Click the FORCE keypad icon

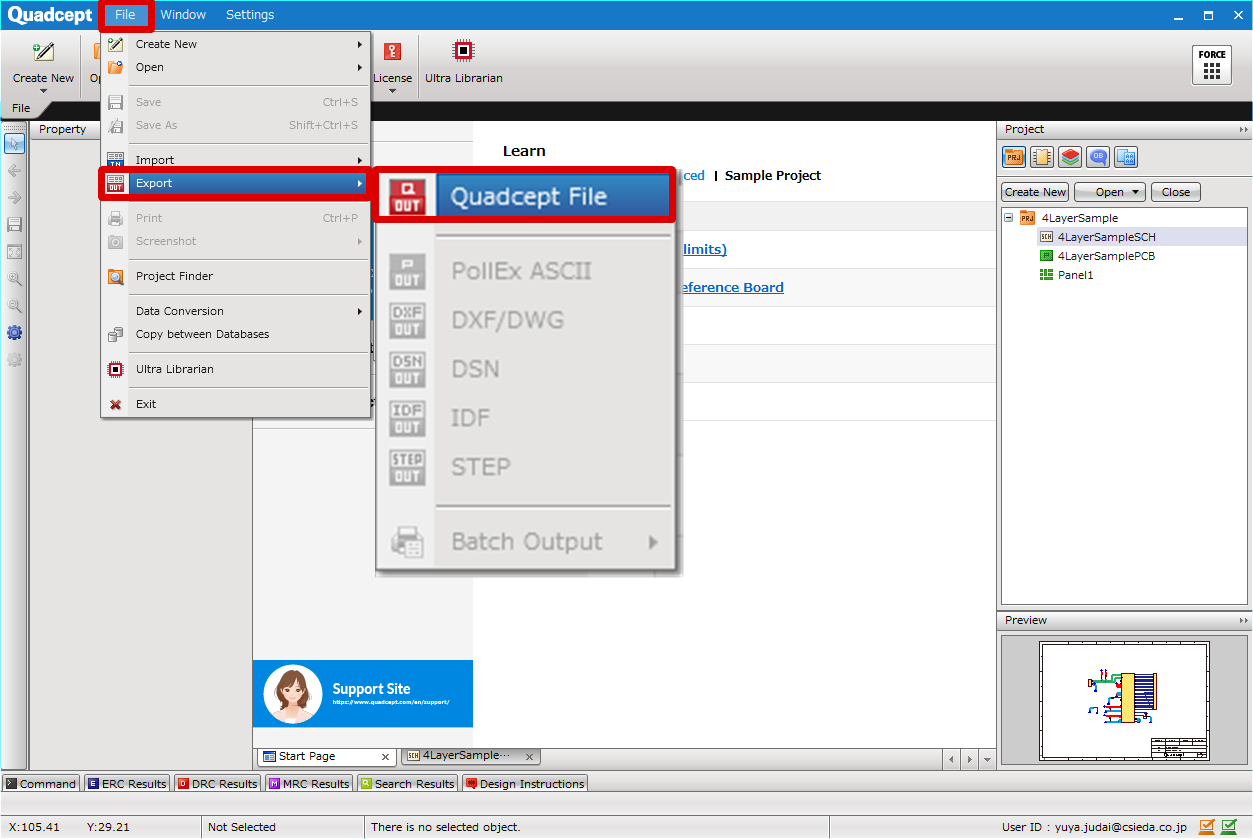1211,64
